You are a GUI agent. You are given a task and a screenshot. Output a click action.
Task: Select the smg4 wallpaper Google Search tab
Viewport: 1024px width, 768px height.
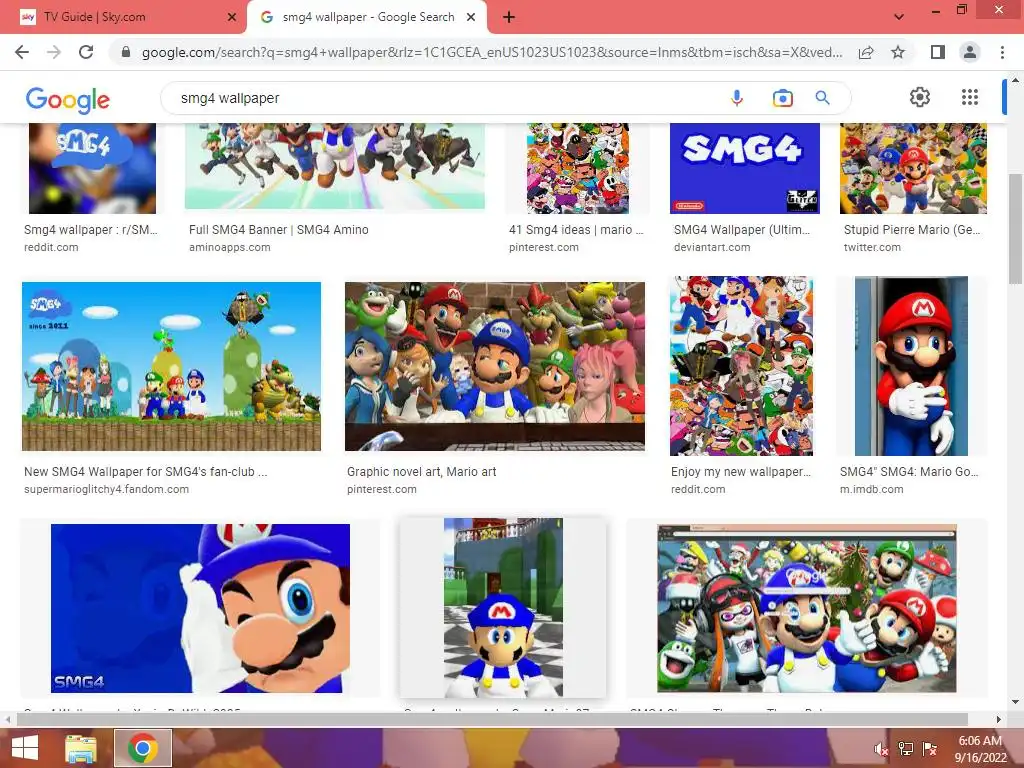pos(366,17)
